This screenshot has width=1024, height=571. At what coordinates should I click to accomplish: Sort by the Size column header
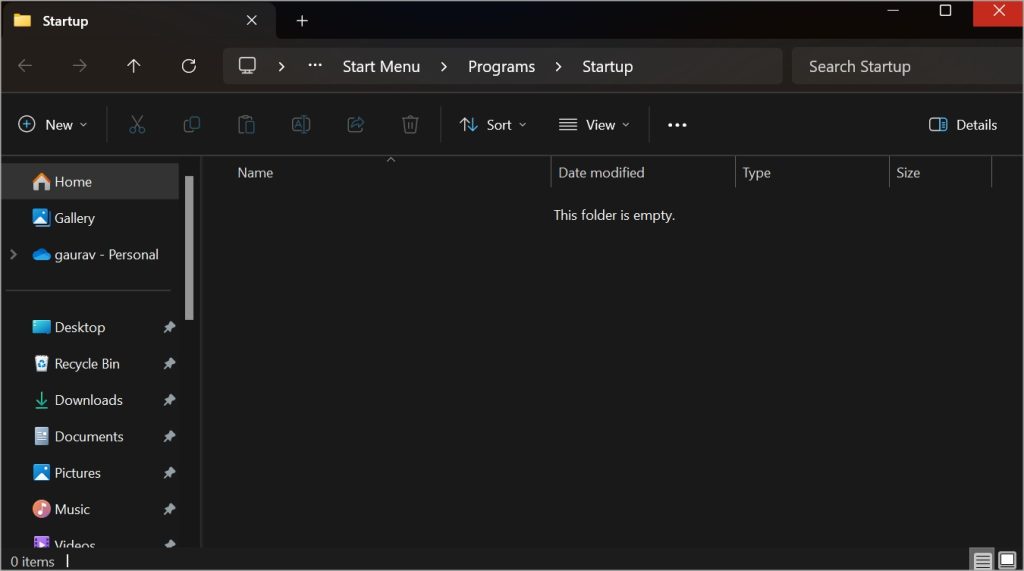(x=908, y=173)
